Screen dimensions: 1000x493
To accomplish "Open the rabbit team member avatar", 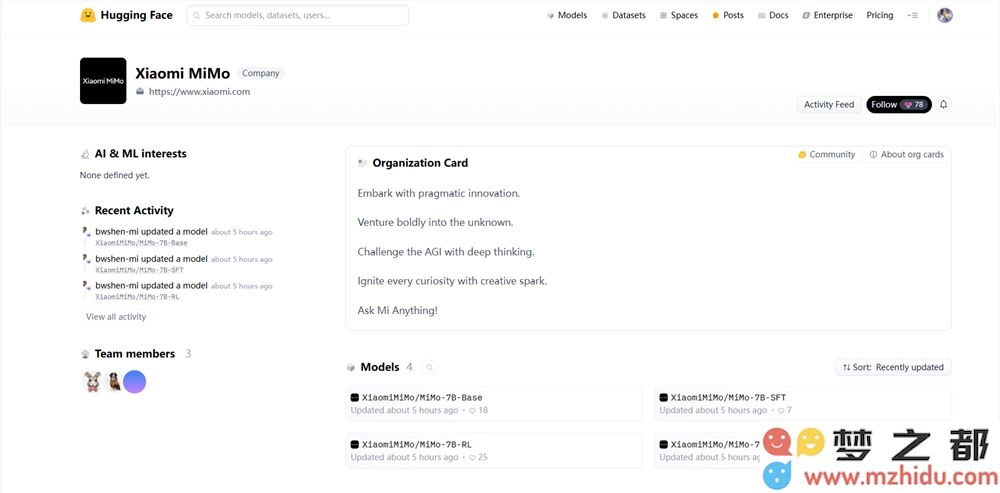I will pos(92,382).
